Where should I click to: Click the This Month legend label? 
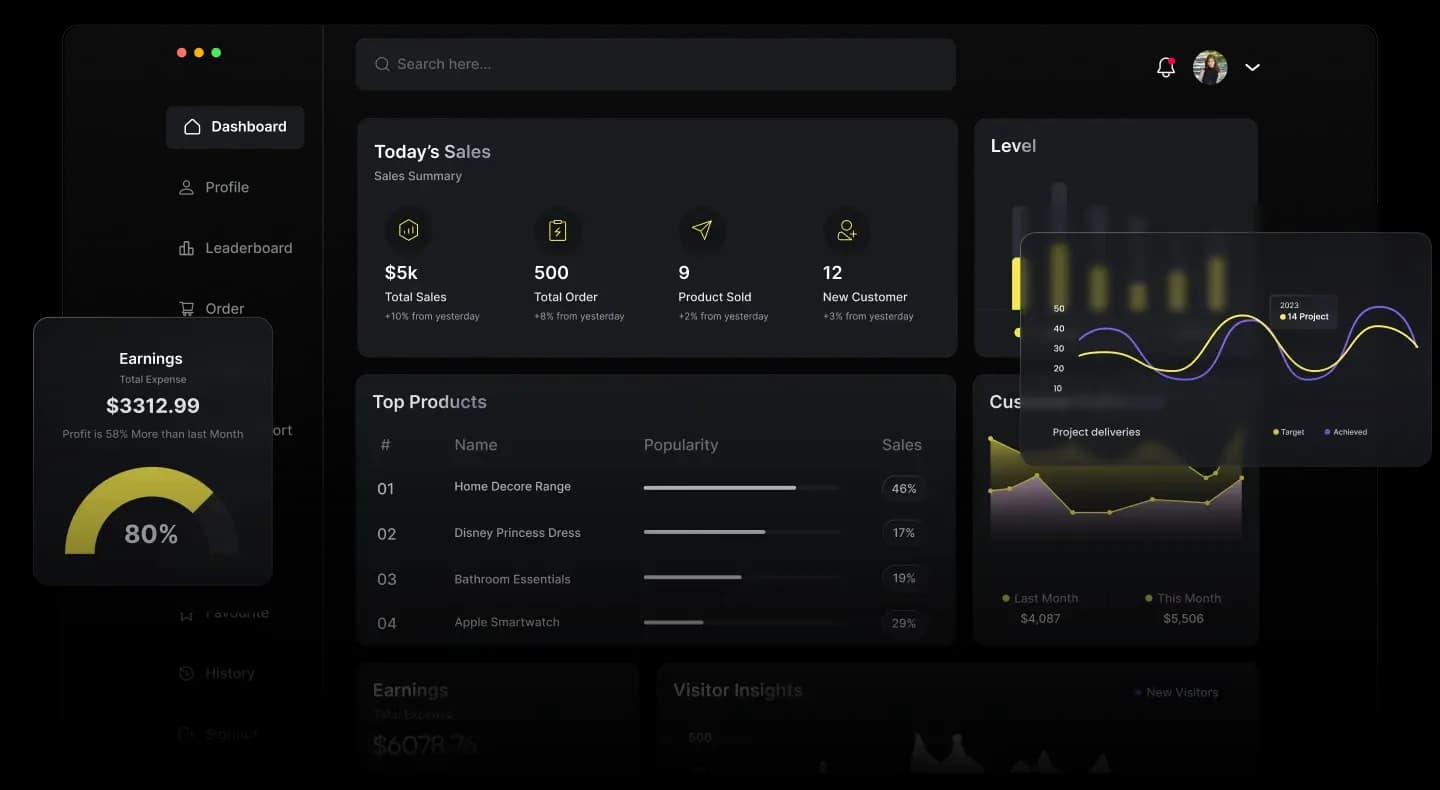click(x=1183, y=598)
